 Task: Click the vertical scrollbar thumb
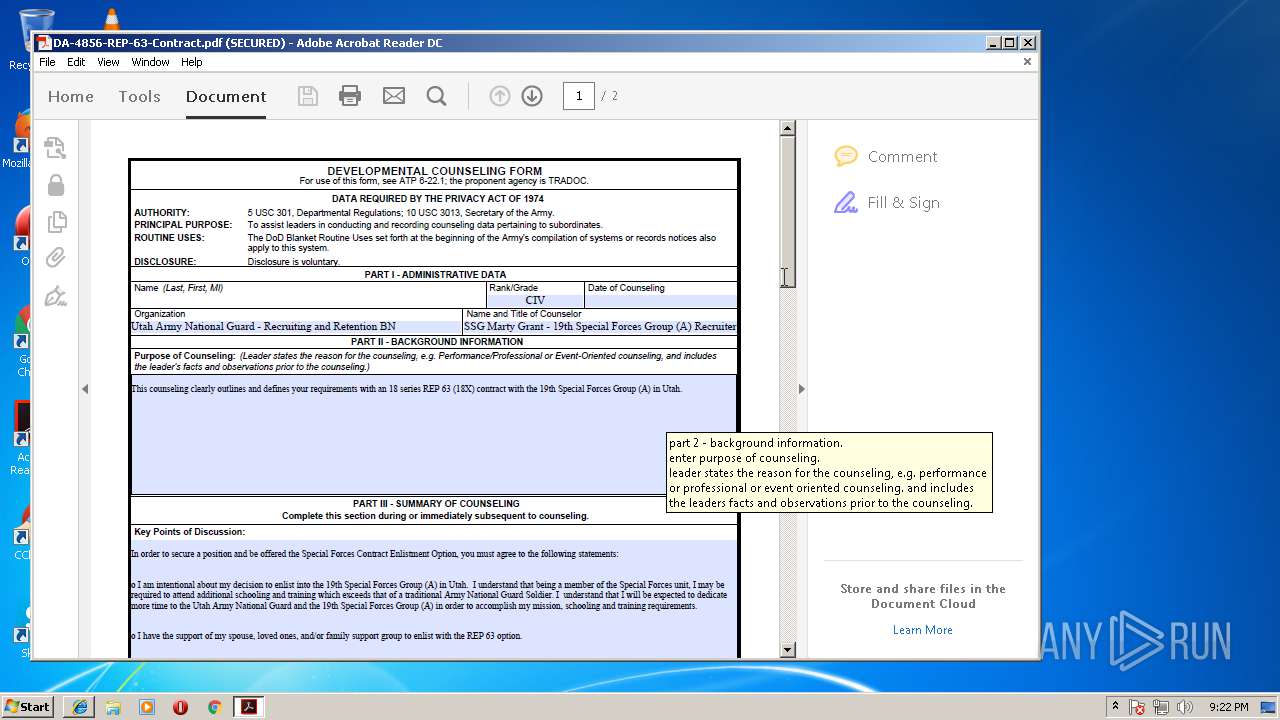coord(787,212)
